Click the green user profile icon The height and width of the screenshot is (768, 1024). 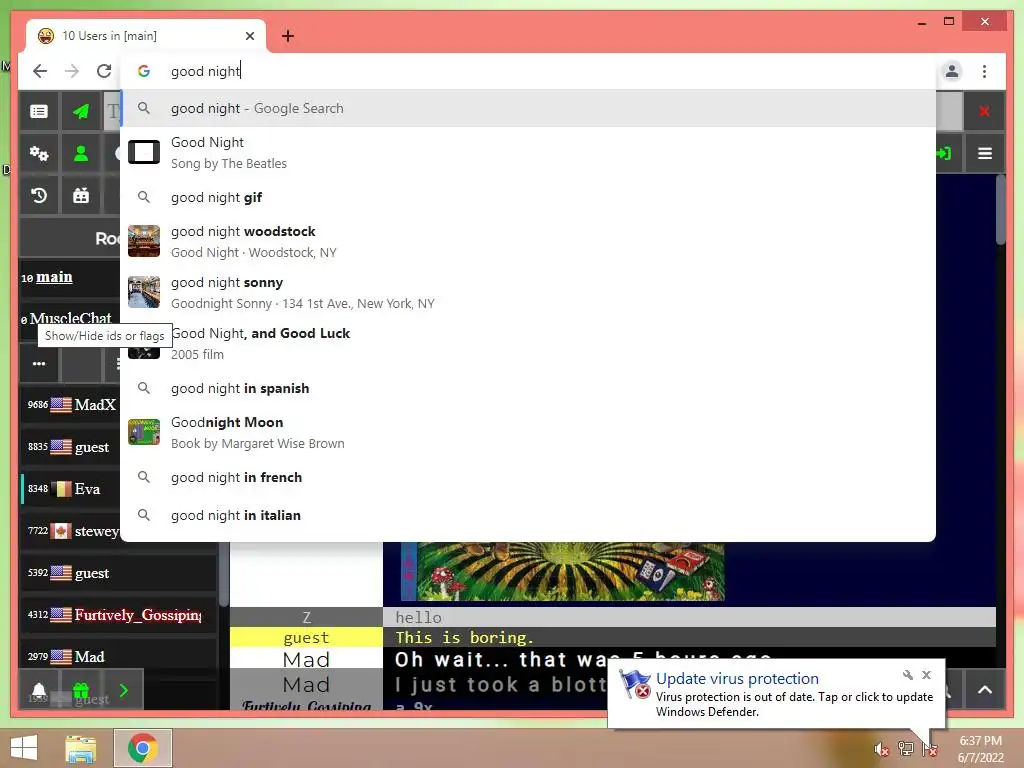point(81,153)
